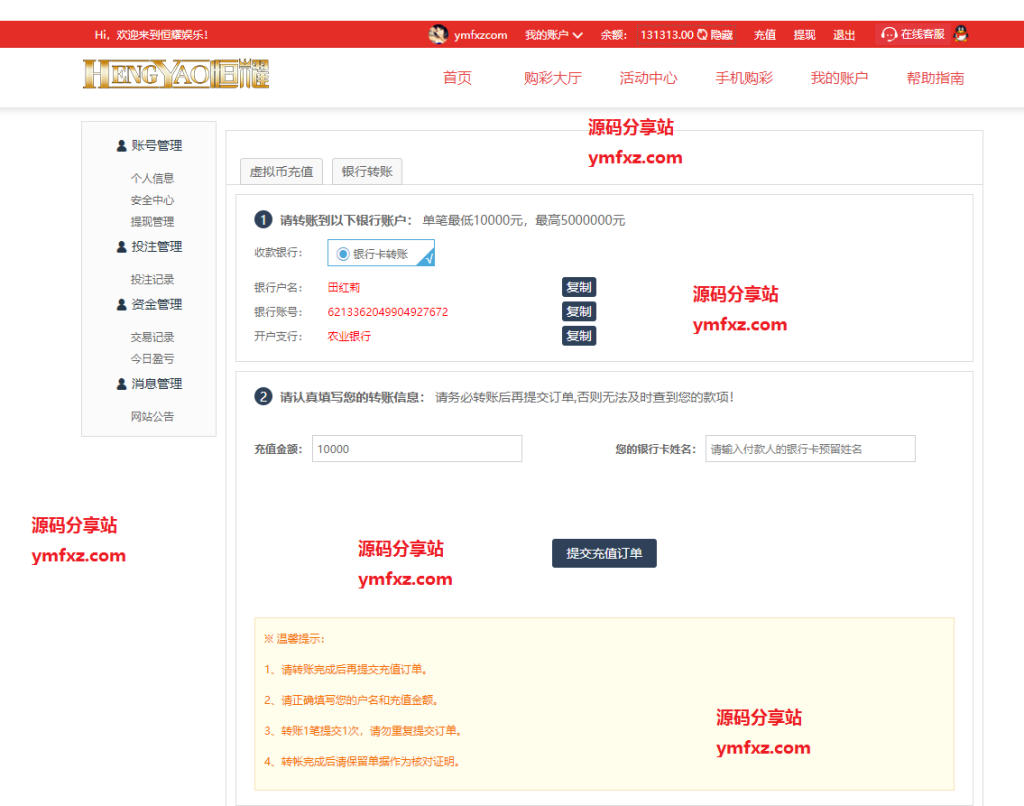Select the 银行卡转账 radio button
1024x806 pixels.
tap(341, 253)
